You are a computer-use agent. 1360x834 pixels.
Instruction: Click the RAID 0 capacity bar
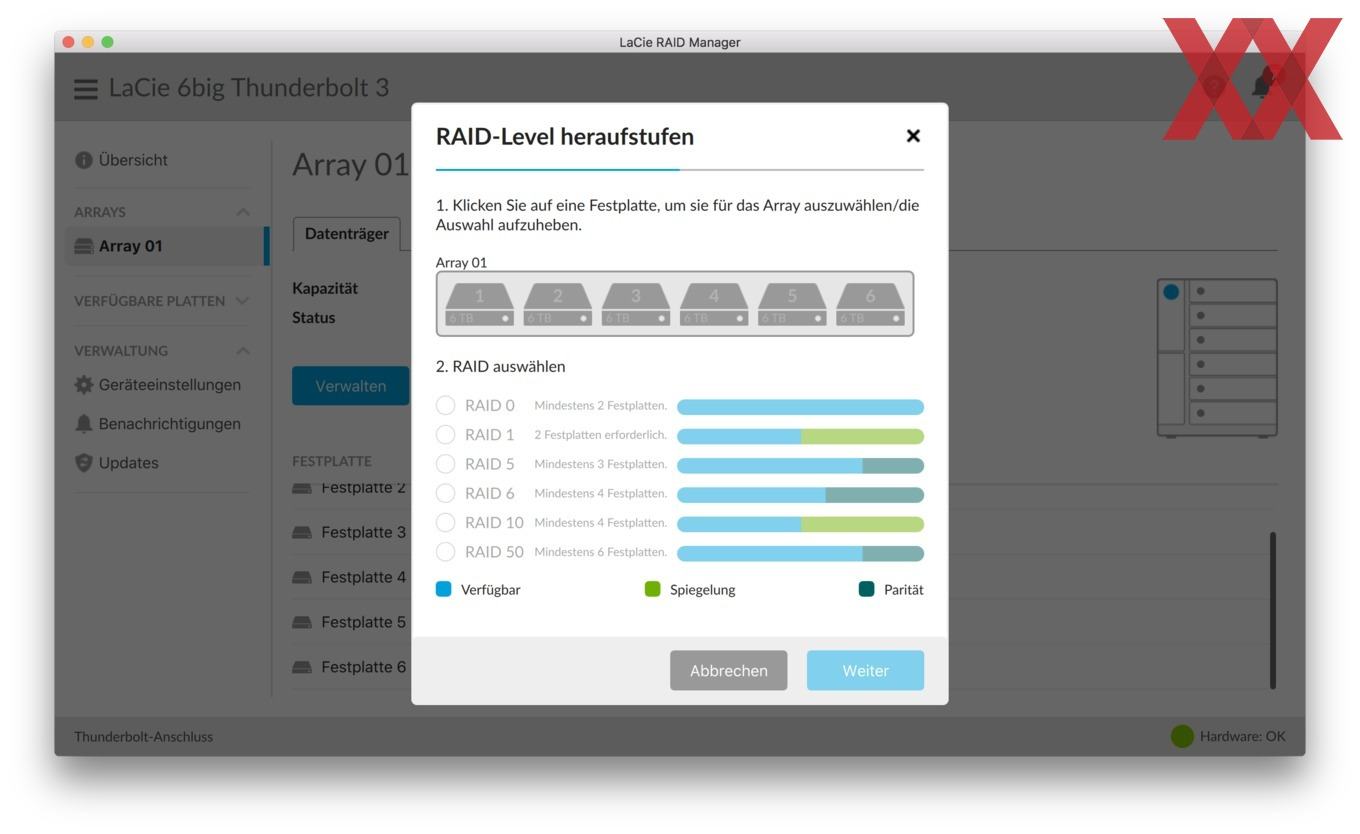click(800, 407)
